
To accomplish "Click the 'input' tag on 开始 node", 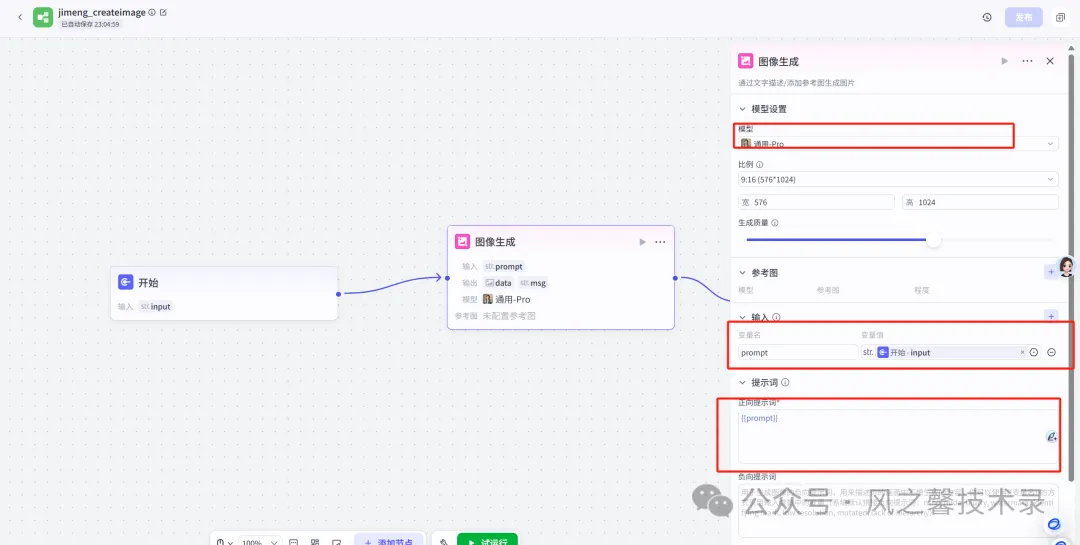I will (x=155, y=307).
